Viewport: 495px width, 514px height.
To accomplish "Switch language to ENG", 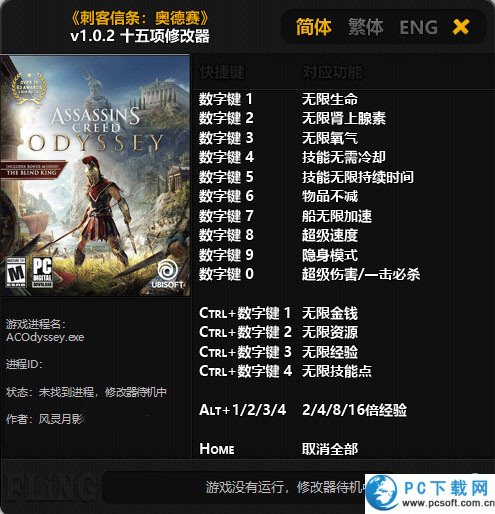I will [418, 27].
